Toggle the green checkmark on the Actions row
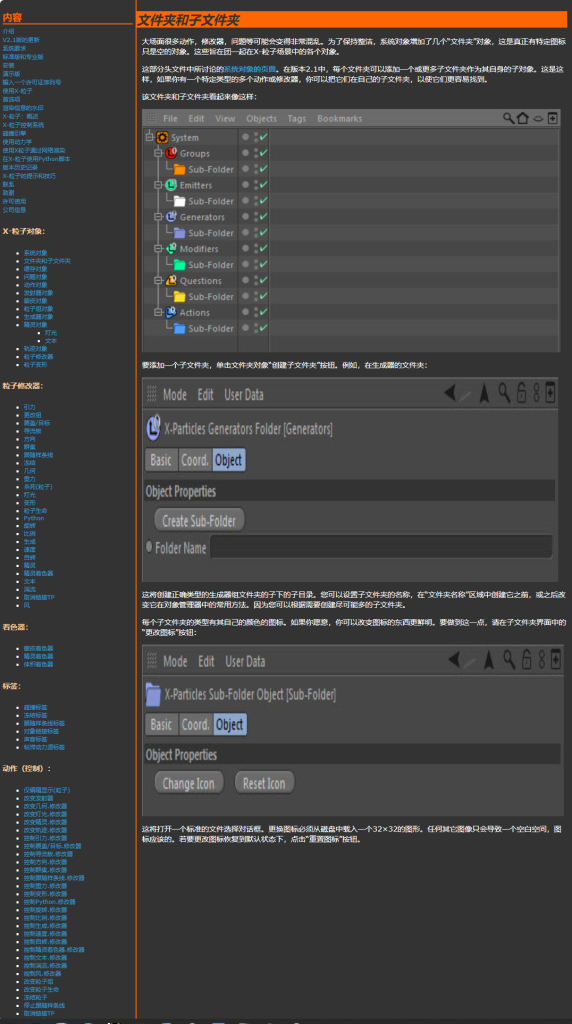 click(264, 312)
